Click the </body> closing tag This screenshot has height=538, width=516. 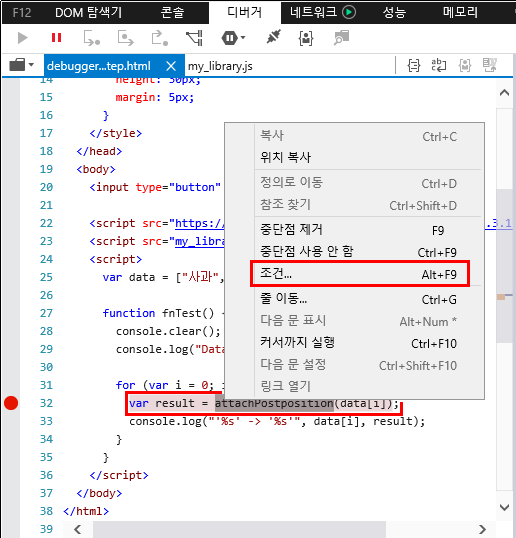99,493
